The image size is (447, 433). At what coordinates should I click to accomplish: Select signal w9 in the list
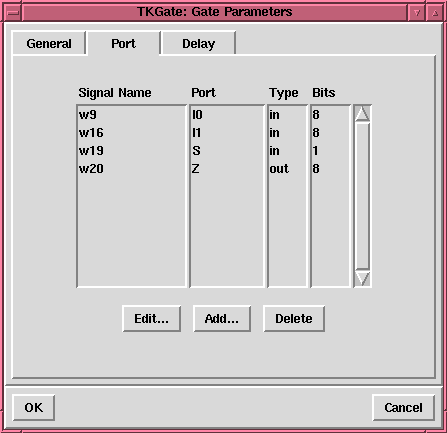pos(88,115)
